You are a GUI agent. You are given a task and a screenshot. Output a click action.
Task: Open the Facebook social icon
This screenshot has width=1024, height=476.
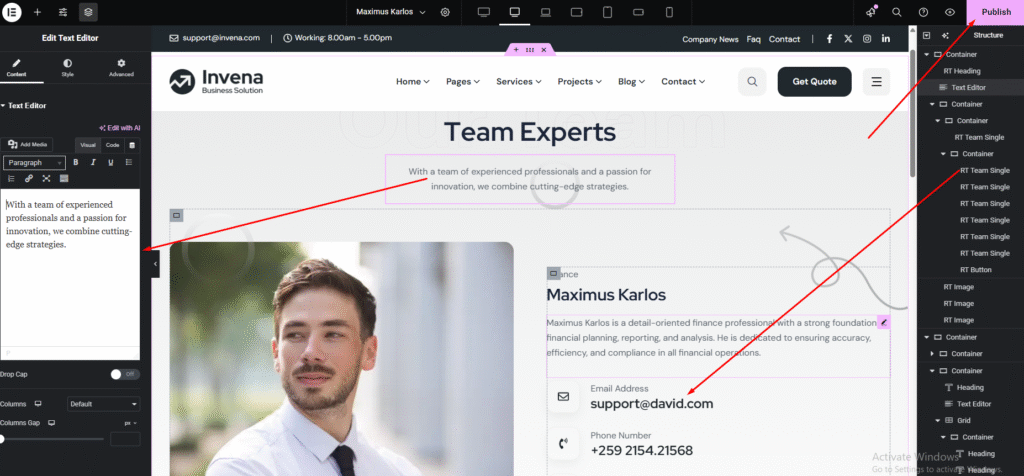pos(829,39)
